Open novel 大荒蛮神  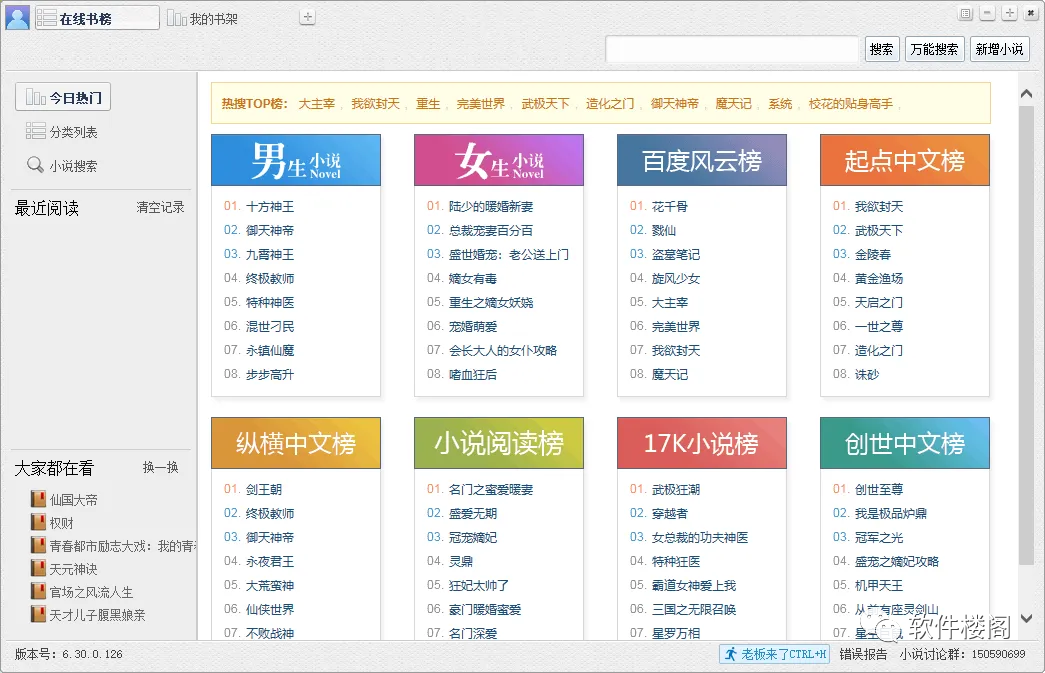270,586
